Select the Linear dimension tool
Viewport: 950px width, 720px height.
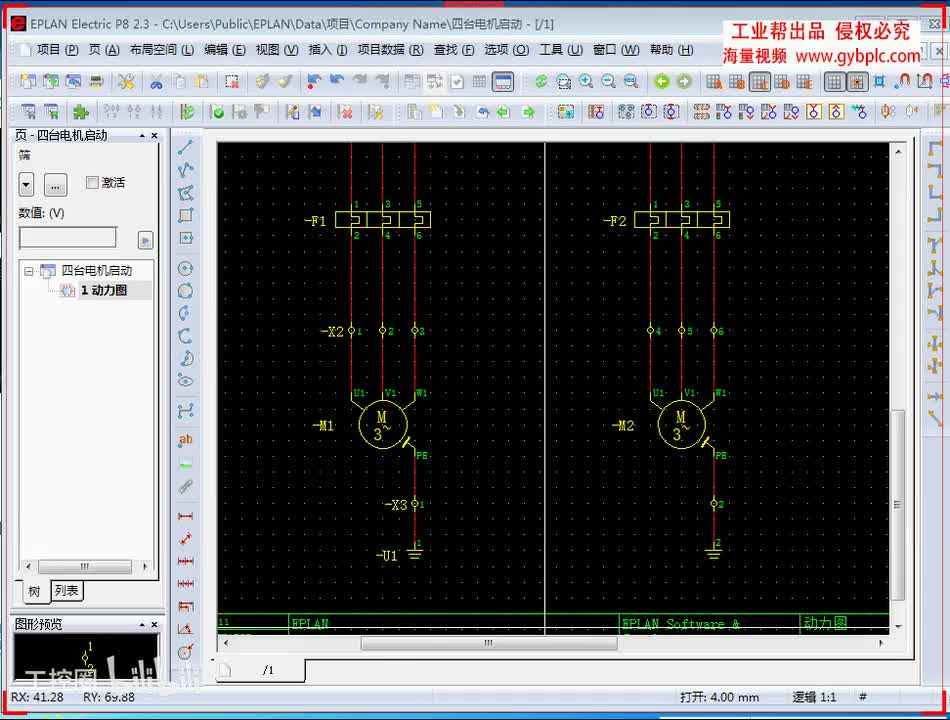pos(185,516)
